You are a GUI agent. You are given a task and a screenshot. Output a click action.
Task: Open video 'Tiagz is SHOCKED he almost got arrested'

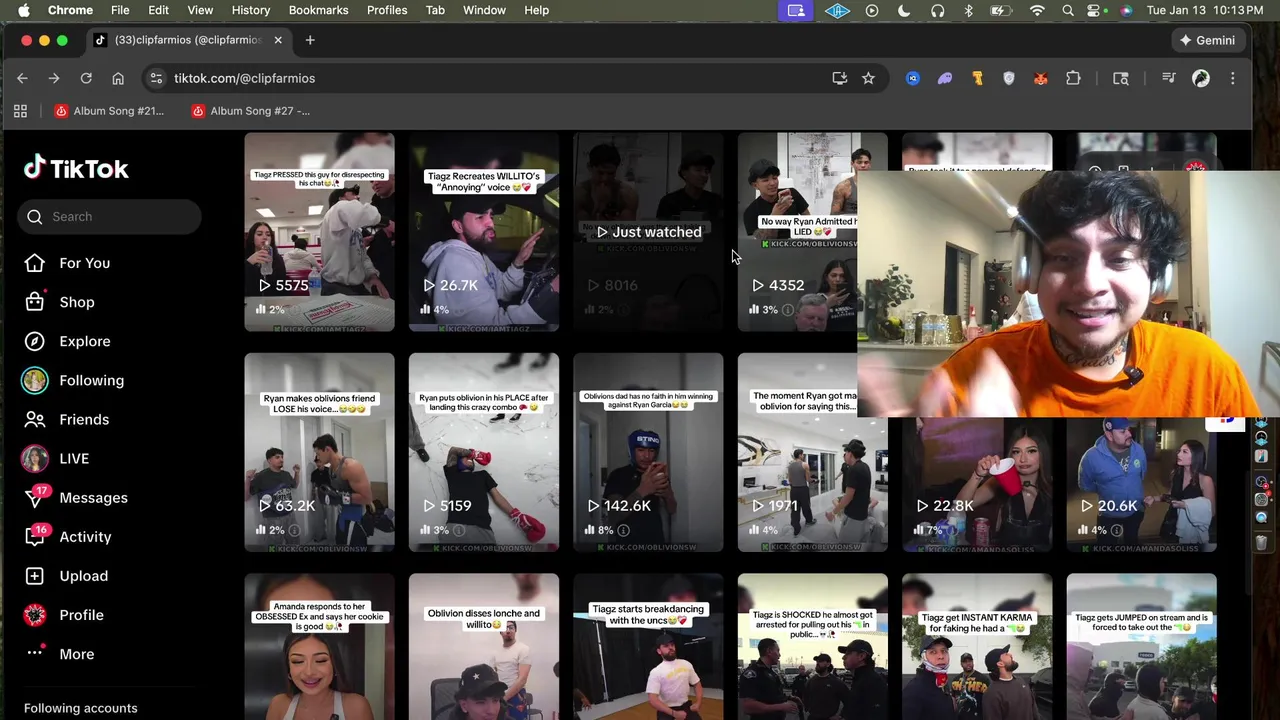[812, 646]
